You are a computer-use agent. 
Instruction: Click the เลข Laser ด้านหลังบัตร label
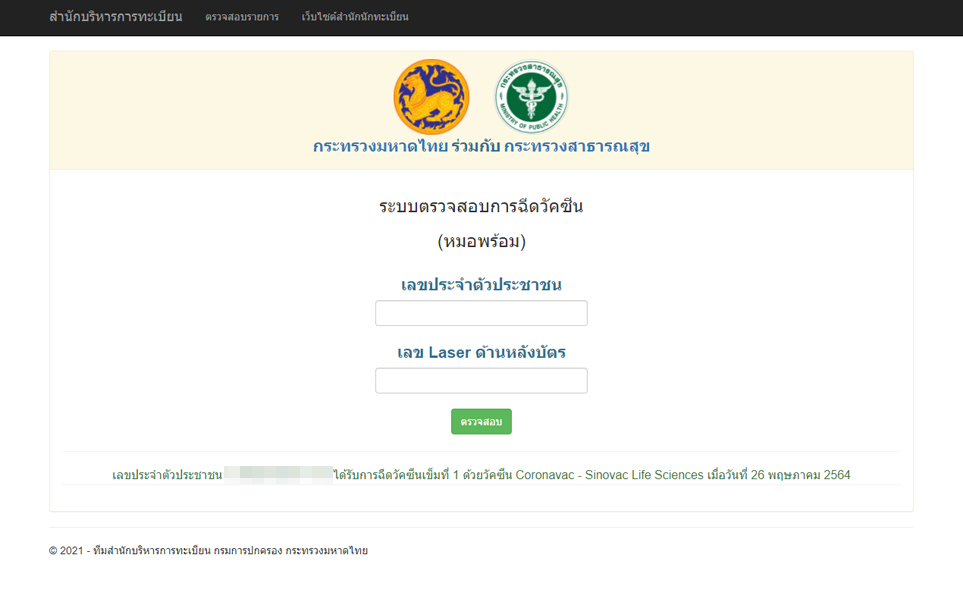(482, 352)
